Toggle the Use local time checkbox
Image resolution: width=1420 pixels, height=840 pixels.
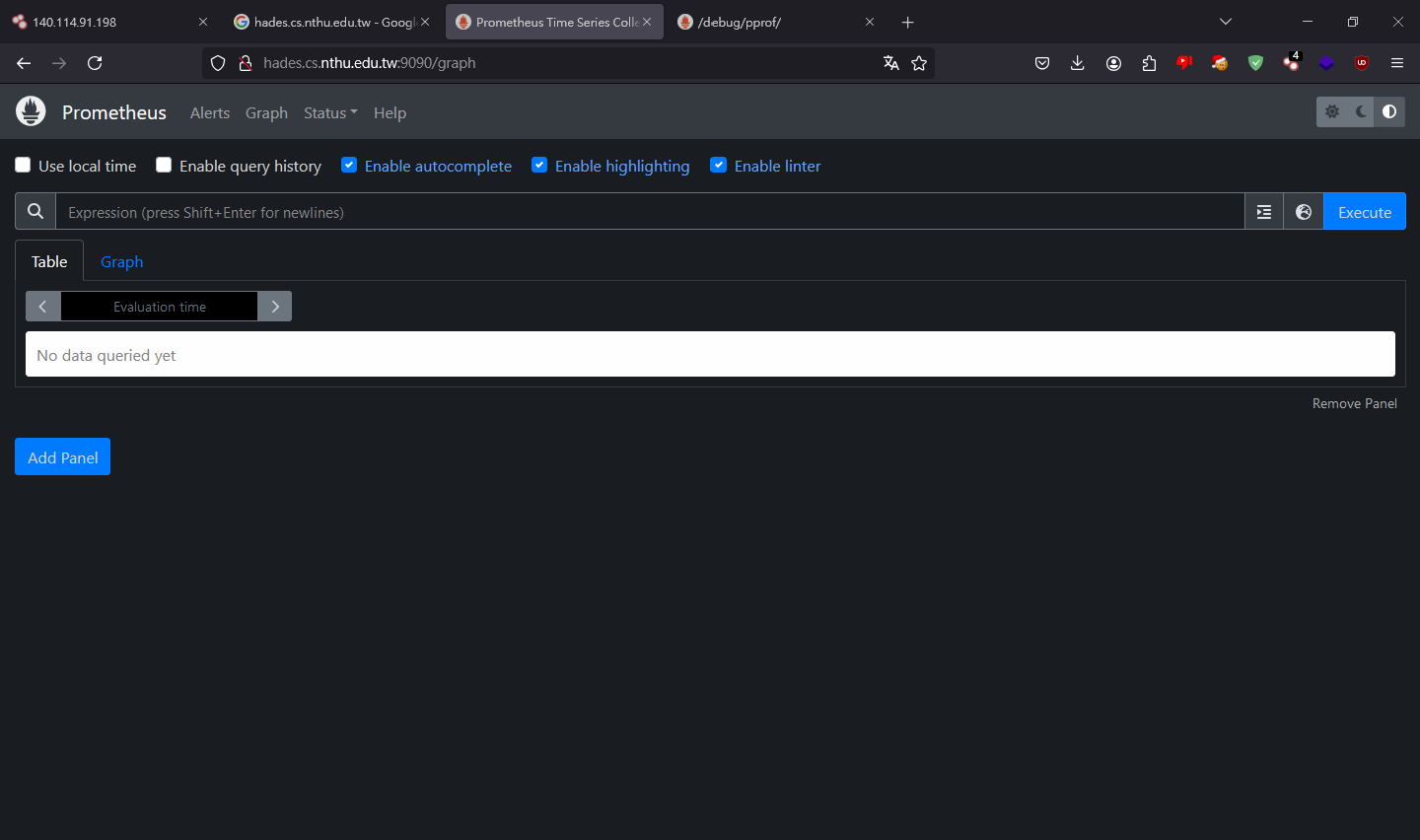coord(23,165)
